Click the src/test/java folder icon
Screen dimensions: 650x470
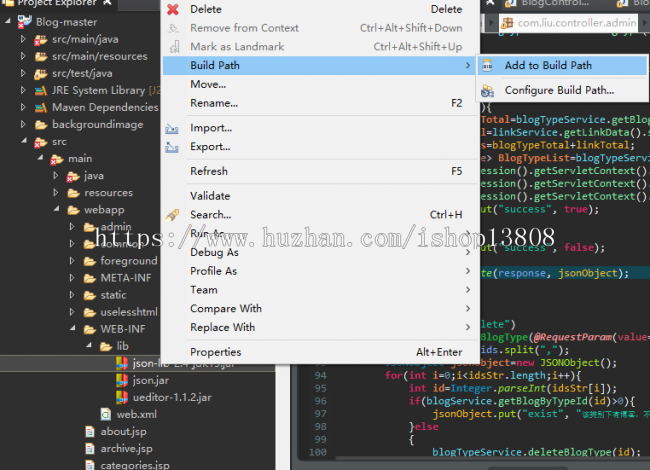pyautogui.click(x=41, y=73)
